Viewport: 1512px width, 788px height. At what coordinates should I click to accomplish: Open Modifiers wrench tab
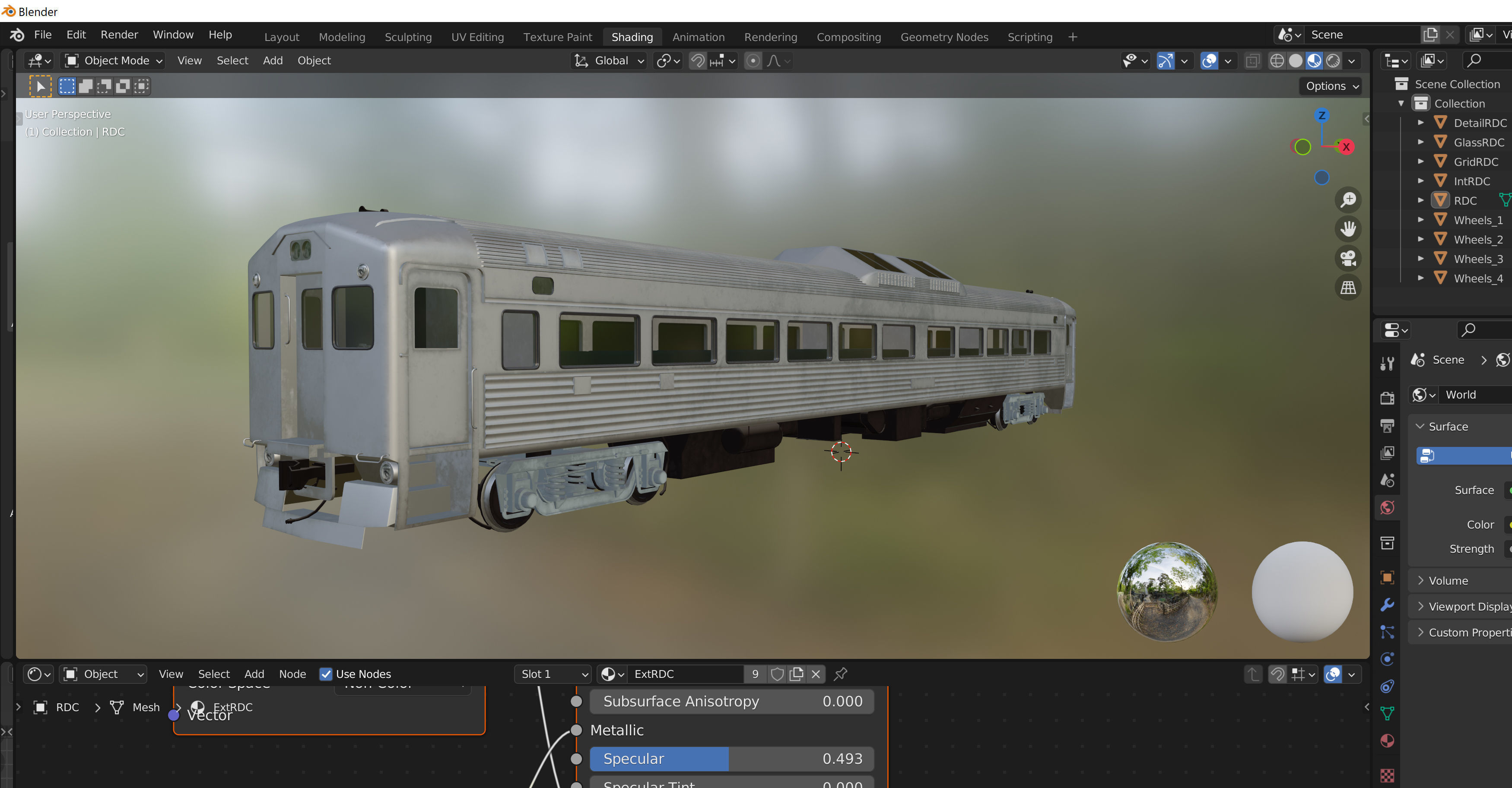(x=1388, y=605)
